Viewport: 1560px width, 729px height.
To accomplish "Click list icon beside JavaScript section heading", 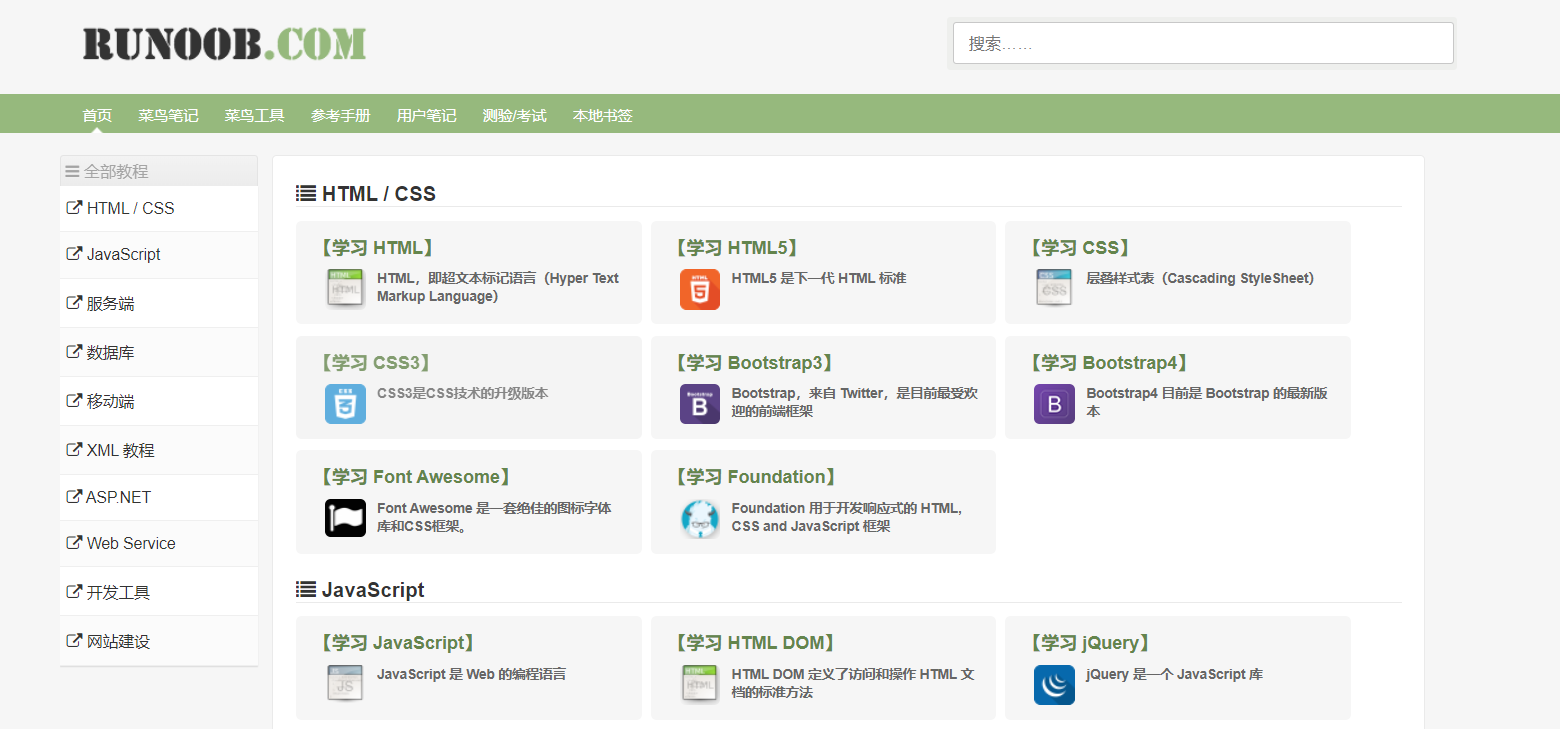I will (x=306, y=590).
